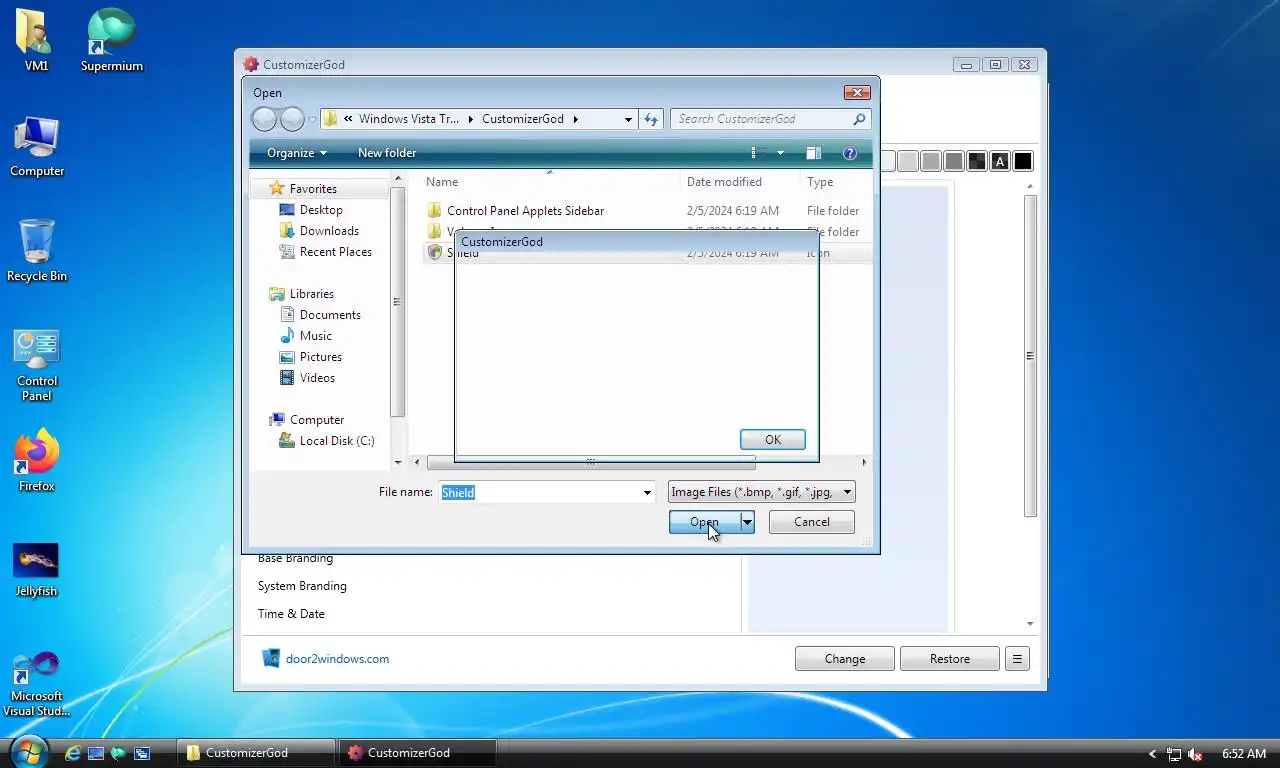Click the Switch between windows quick launch icon
This screenshot has width=1280, height=768.
point(142,753)
